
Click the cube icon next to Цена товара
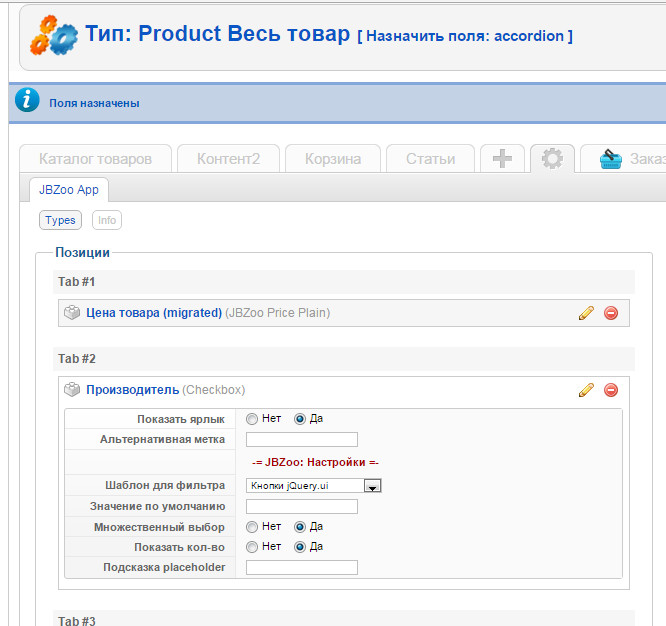(x=72, y=313)
